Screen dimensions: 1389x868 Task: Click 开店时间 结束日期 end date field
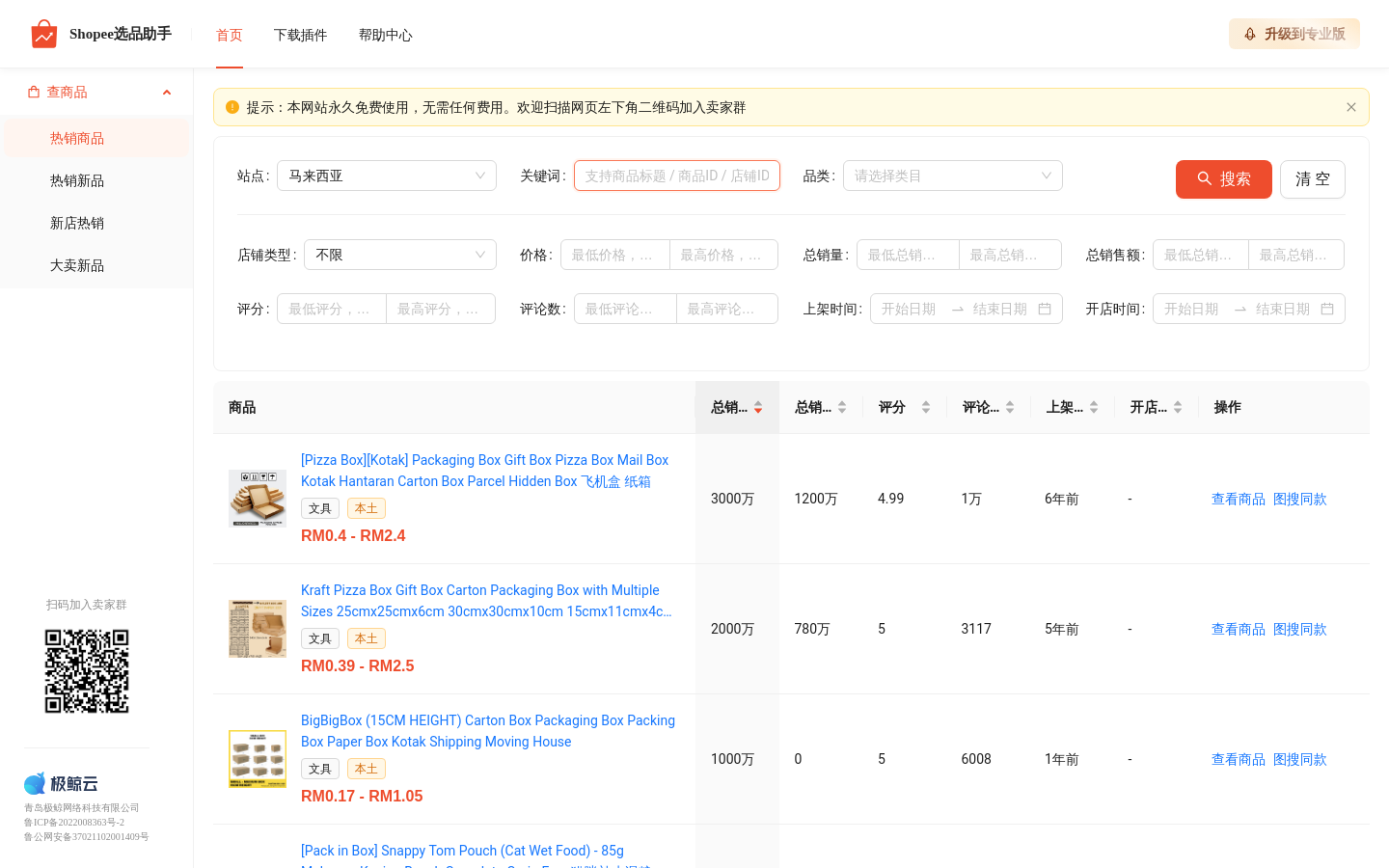(x=1283, y=309)
